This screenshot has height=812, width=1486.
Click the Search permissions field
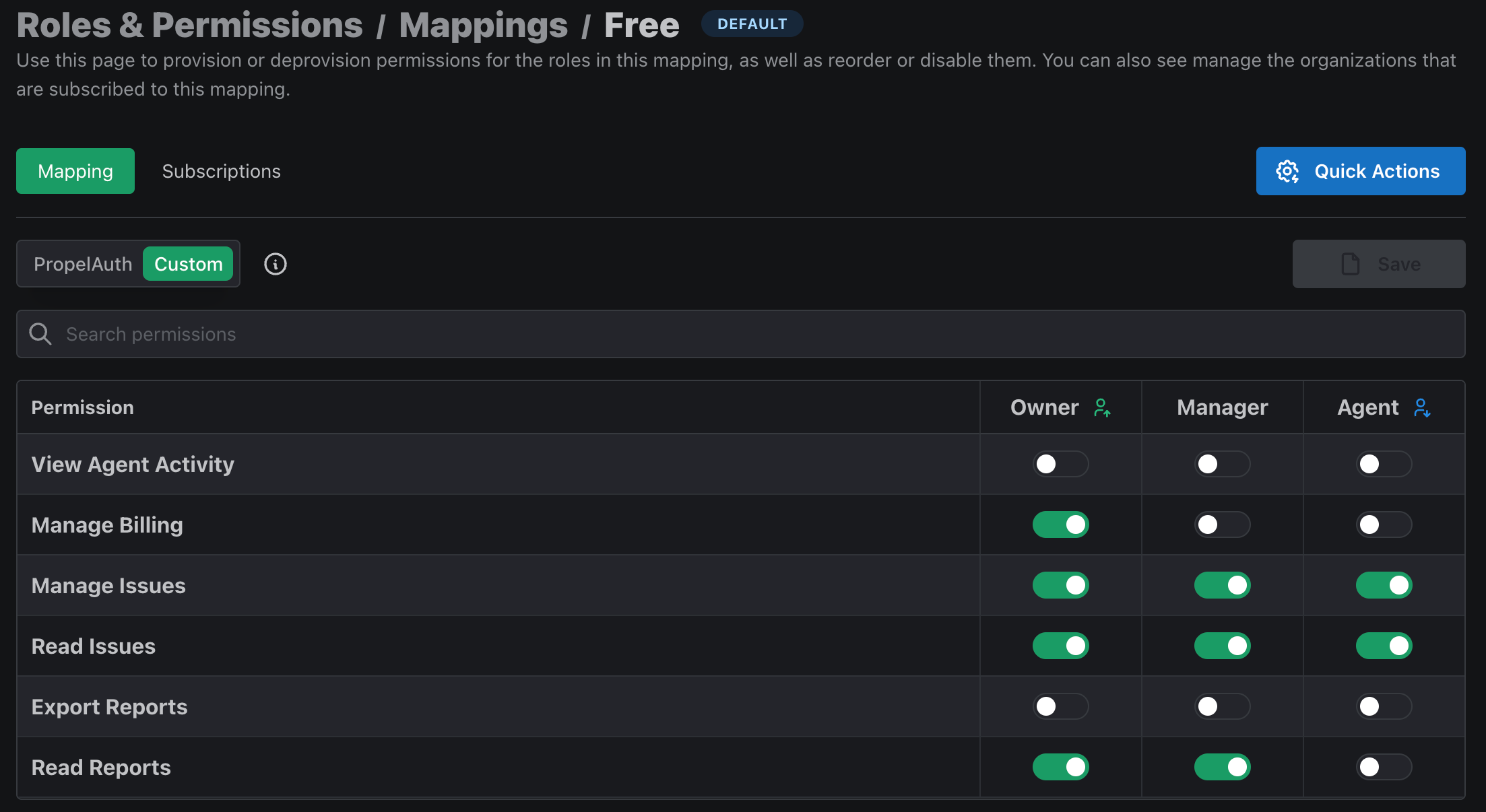click(741, 334)
